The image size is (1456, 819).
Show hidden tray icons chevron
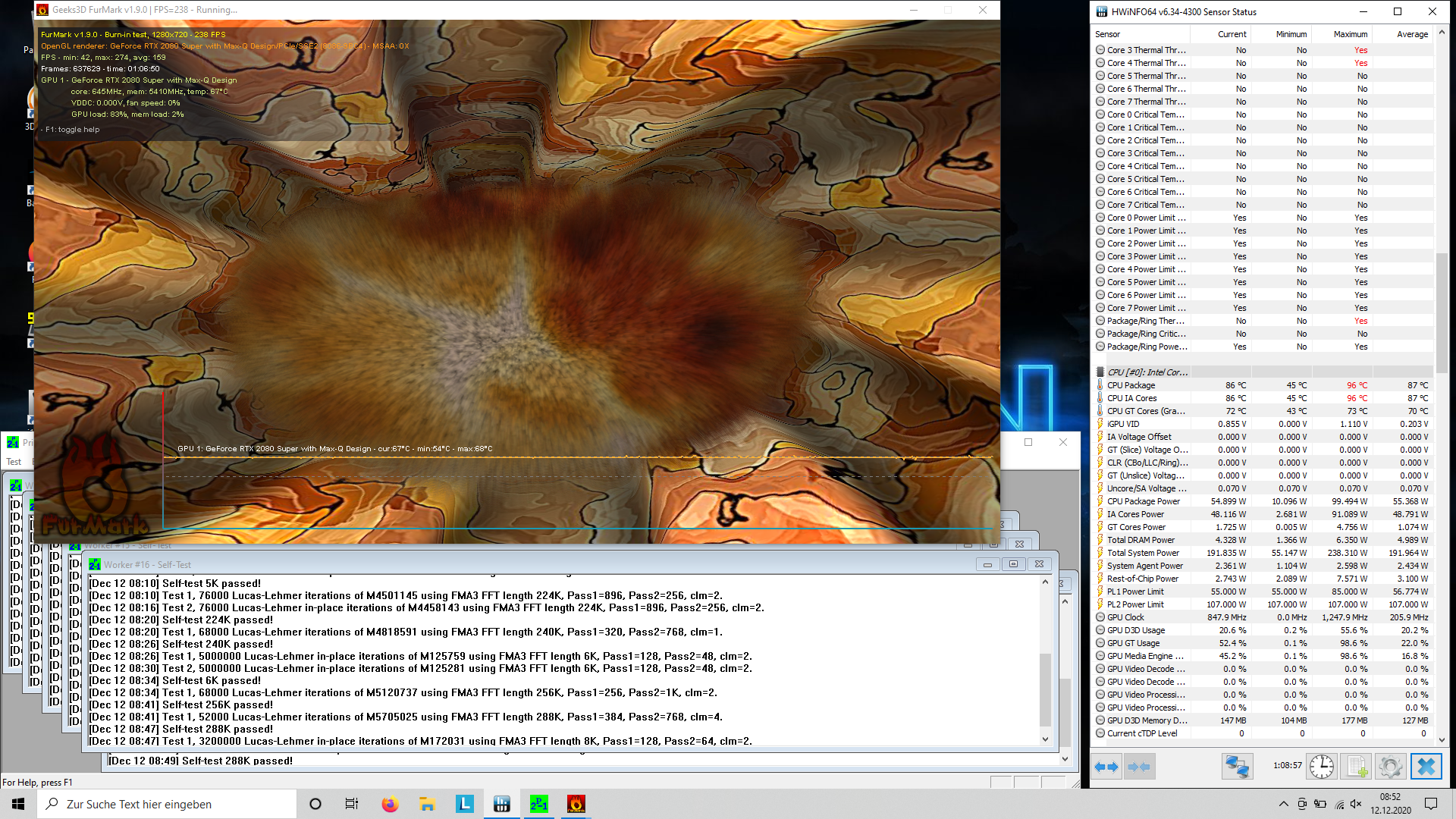click(1283, 804)
